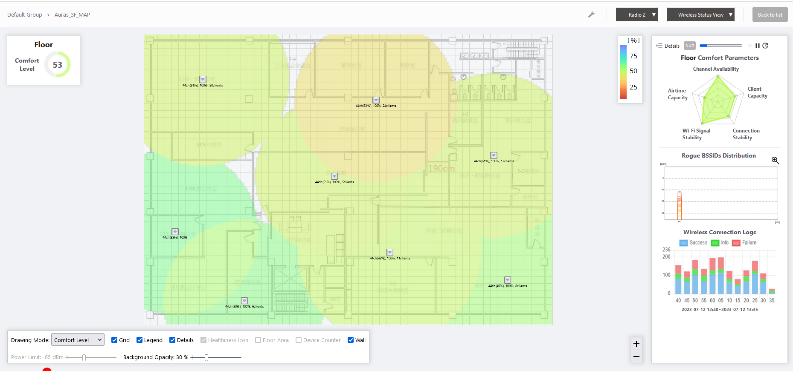793x371 pixels.
Task: Click the Details list icon
Action: point(659,46)
